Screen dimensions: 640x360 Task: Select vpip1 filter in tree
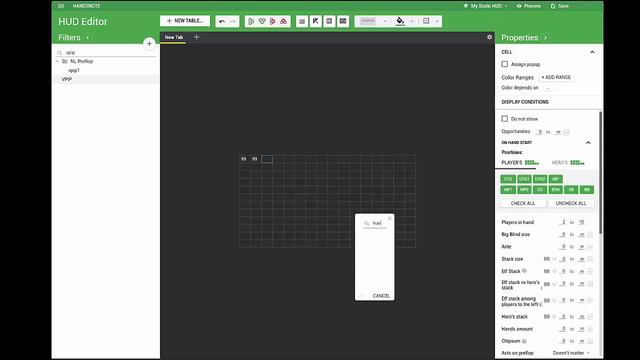74,70
